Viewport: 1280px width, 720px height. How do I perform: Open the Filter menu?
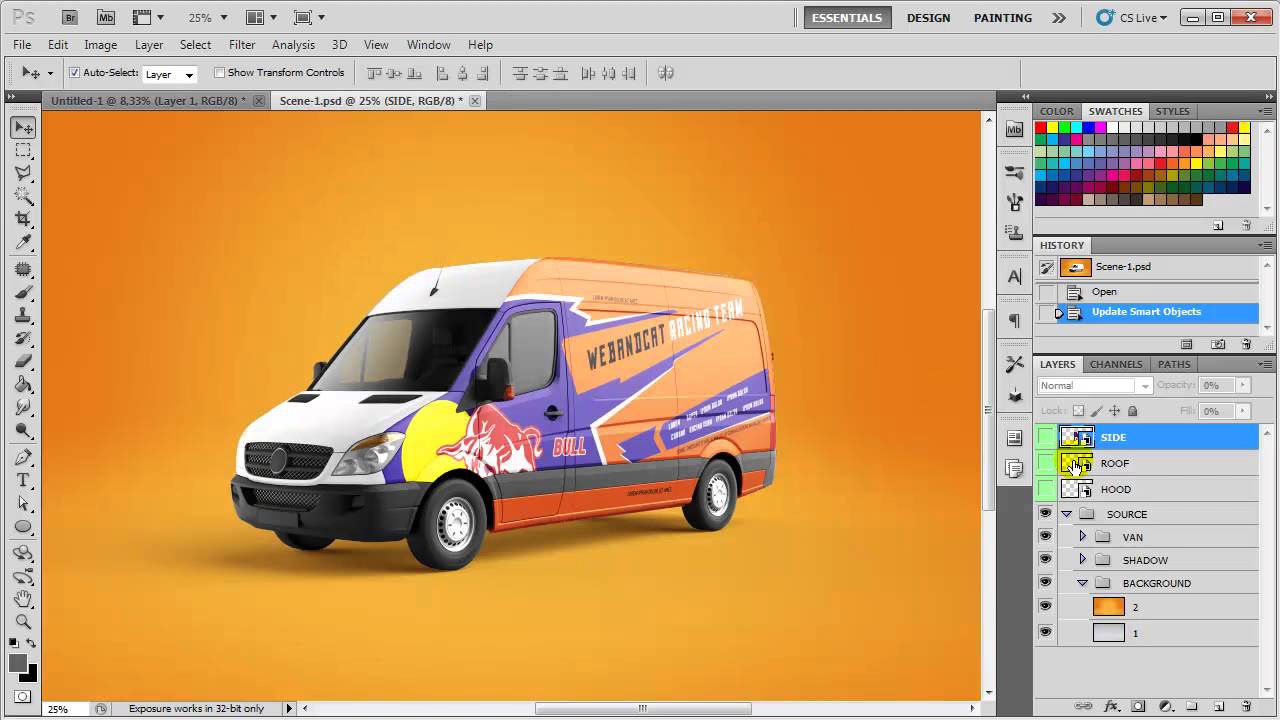tap(242, 45)
